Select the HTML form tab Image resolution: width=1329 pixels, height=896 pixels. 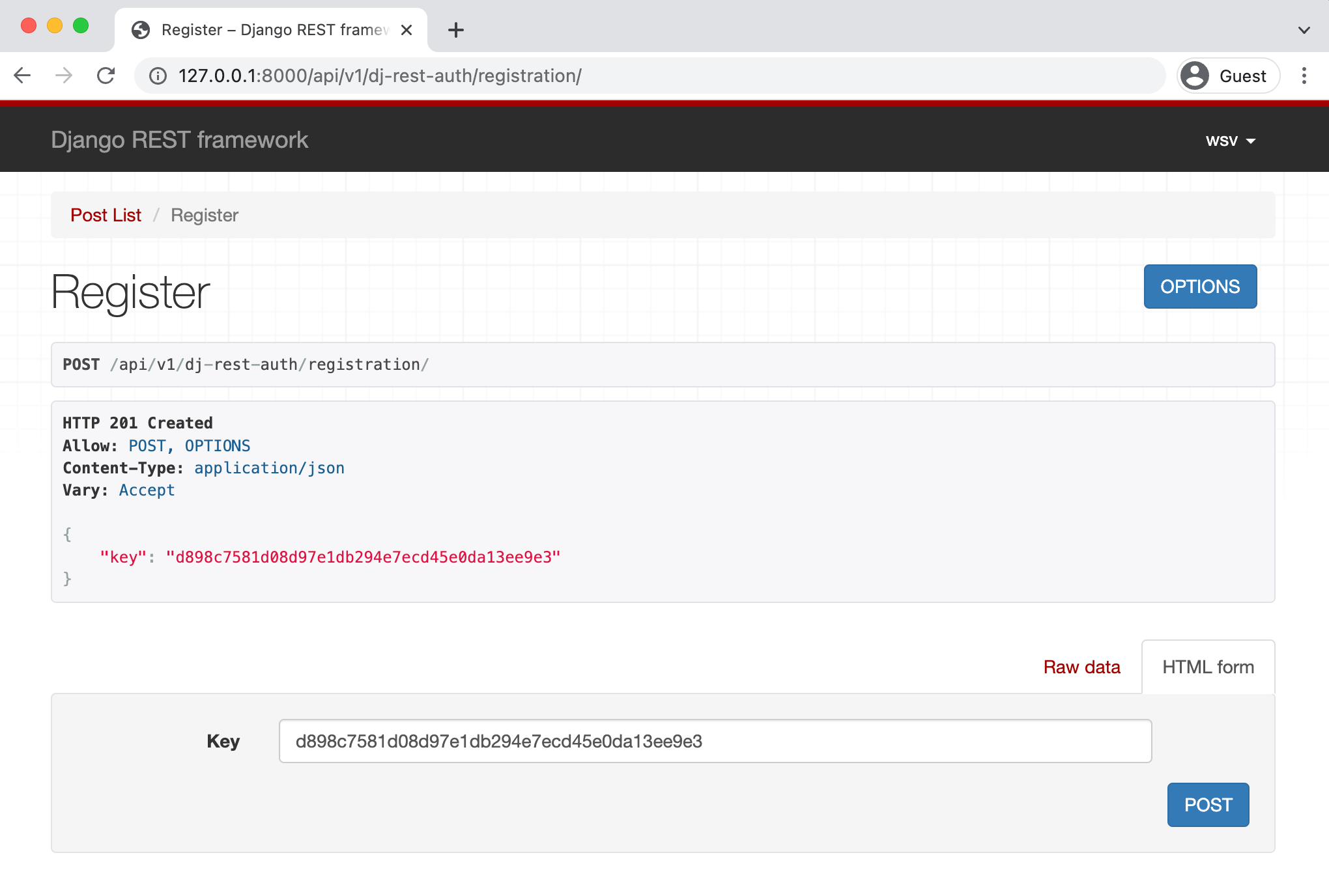click(x=1208, y=667)
